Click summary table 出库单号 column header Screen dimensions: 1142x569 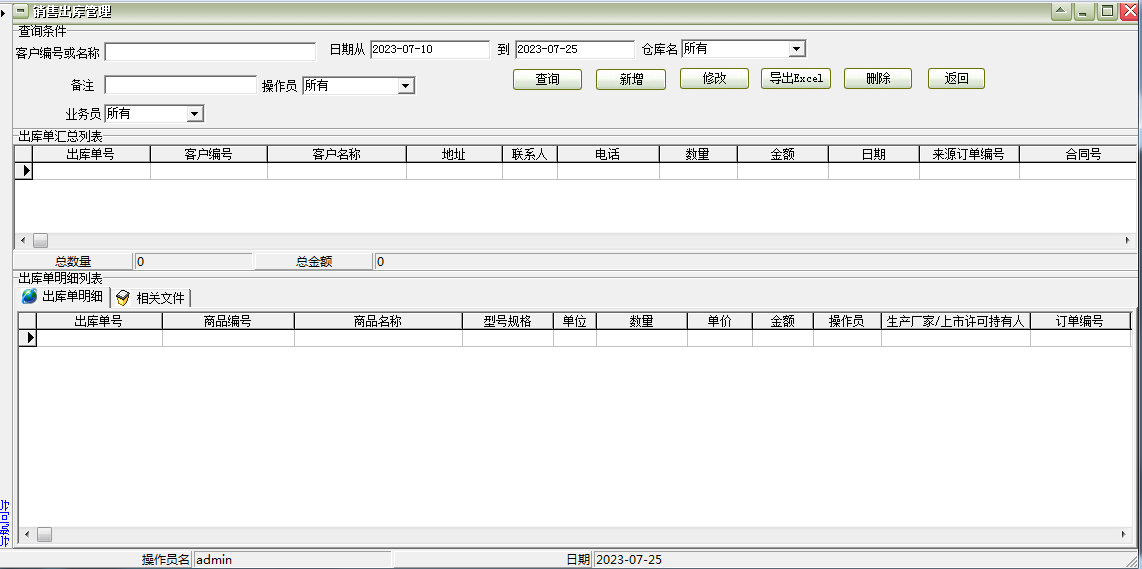[x=91, y=154]
